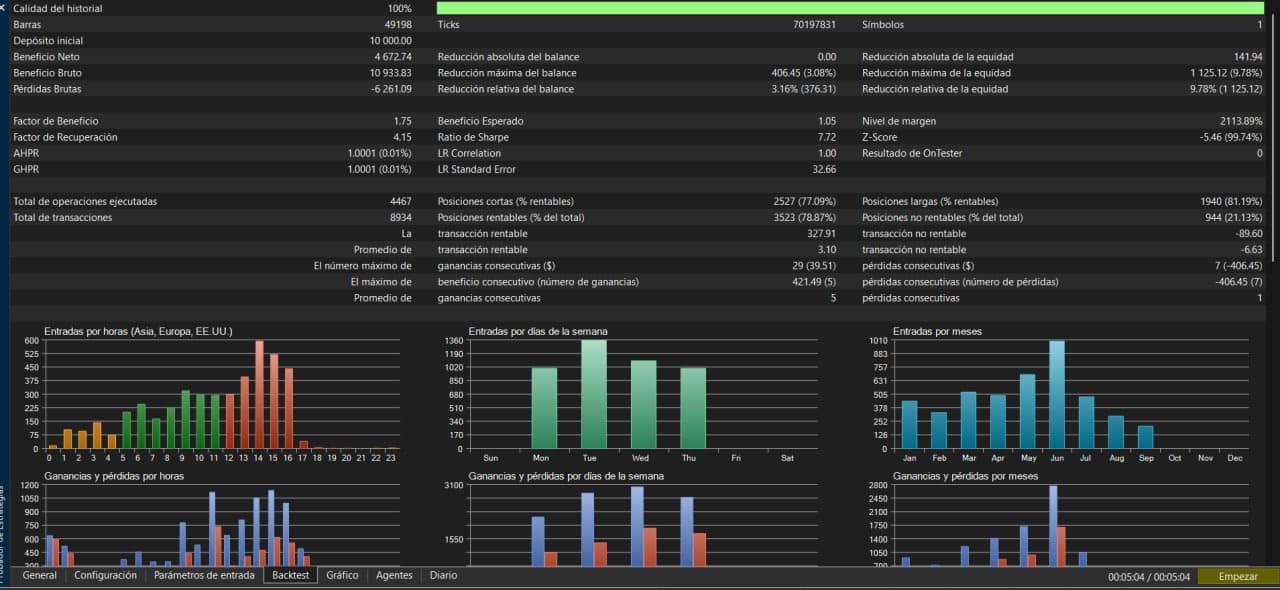Click the LR Standard Error value 32.66
The height and width of the screenshot is (590, 1280).
point(825,169)
